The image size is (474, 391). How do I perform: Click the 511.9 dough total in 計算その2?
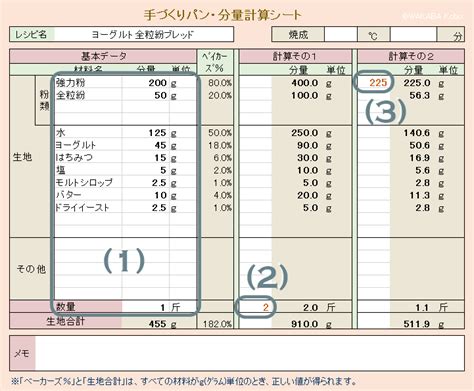417,323
